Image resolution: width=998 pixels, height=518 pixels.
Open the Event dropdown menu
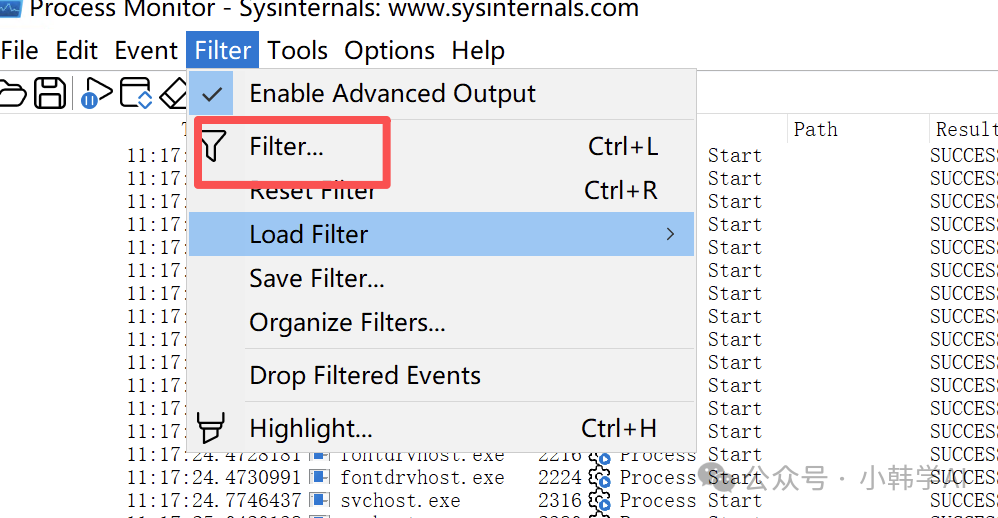tap(147, 50)
